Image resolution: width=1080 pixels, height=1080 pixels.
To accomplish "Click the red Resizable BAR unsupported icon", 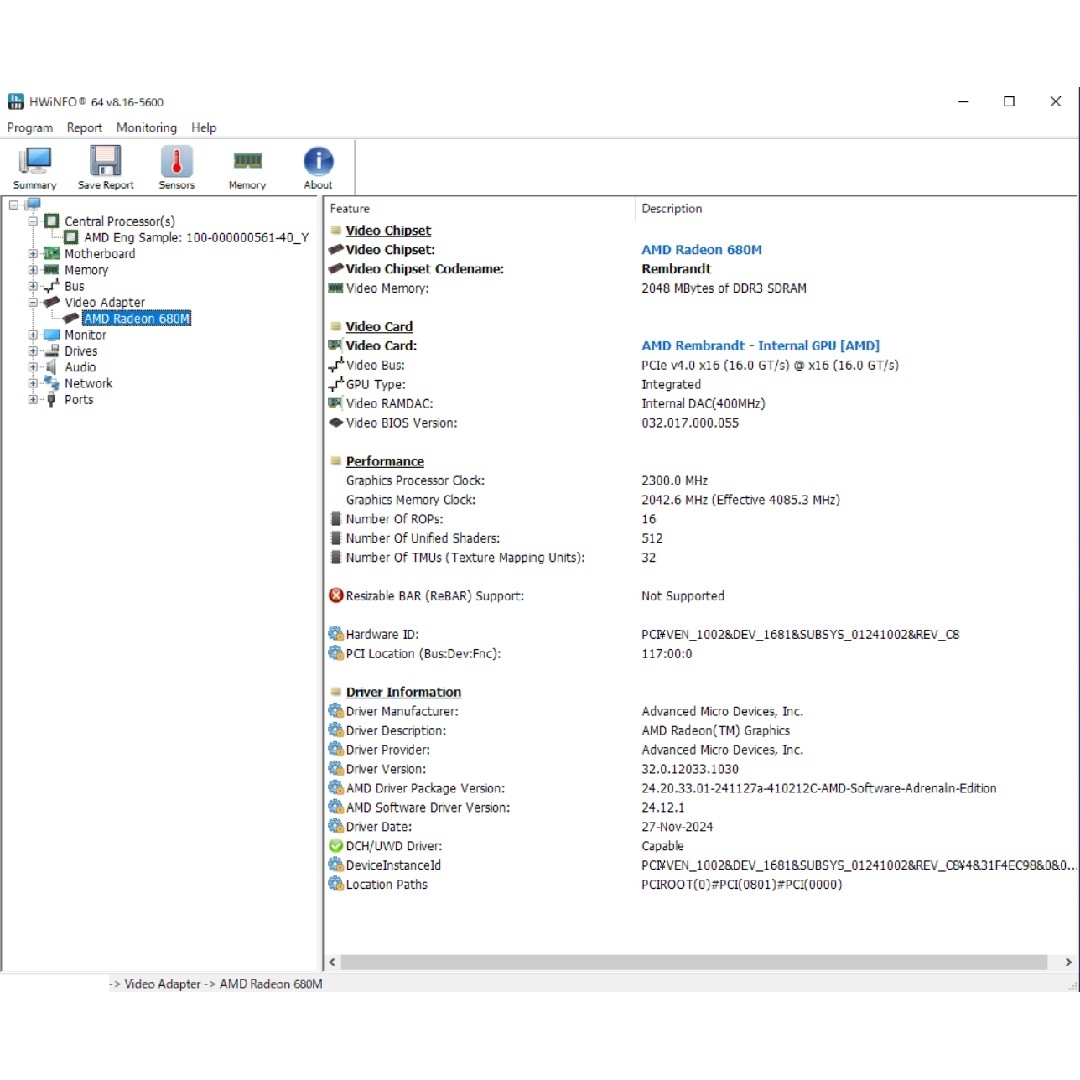I will click(336, 596).
